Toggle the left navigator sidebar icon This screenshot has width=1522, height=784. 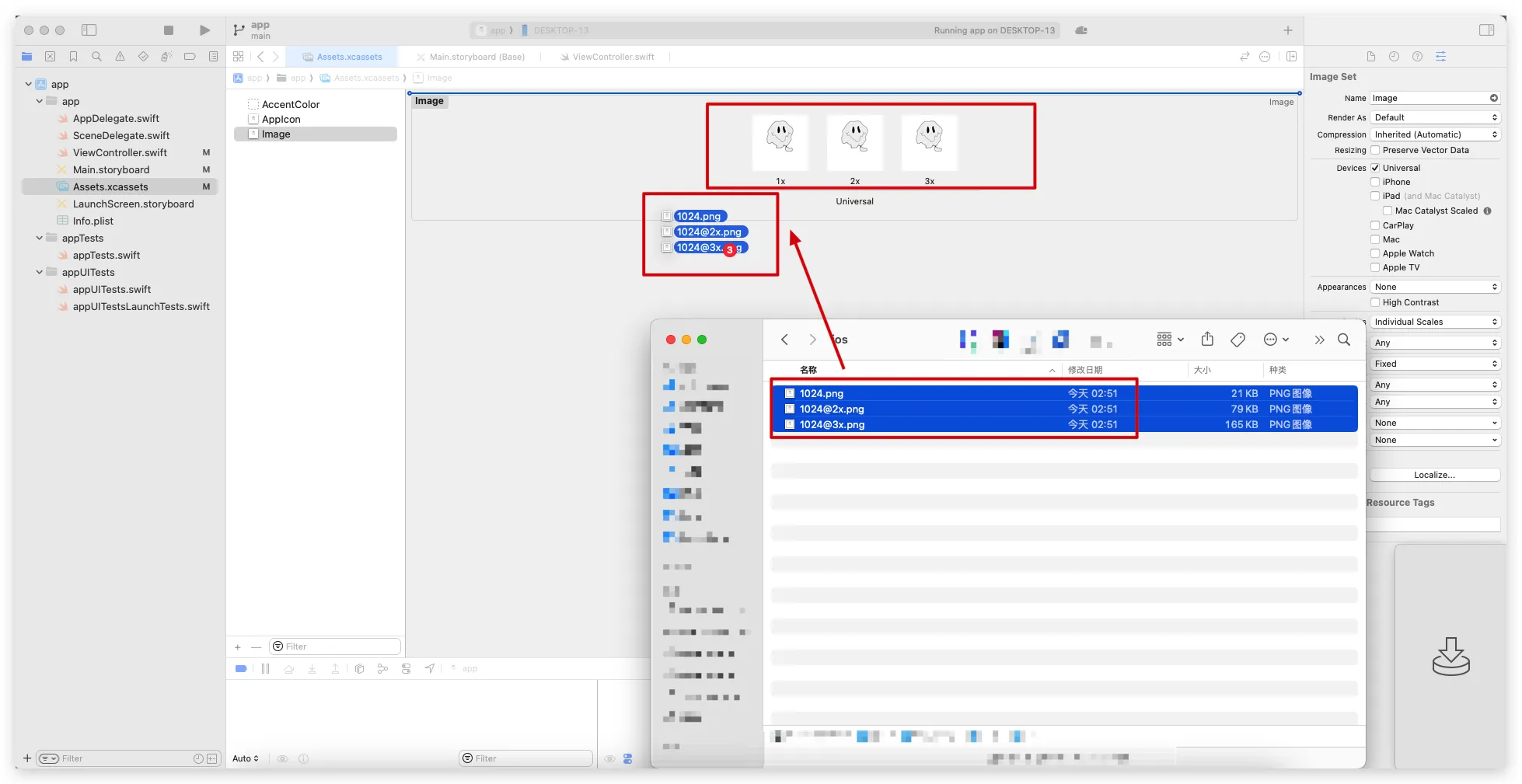[89, 30]
